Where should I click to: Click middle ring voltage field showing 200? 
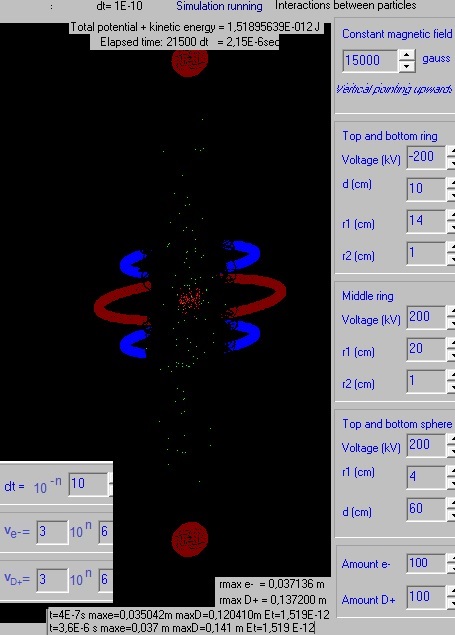click(426, 317)
